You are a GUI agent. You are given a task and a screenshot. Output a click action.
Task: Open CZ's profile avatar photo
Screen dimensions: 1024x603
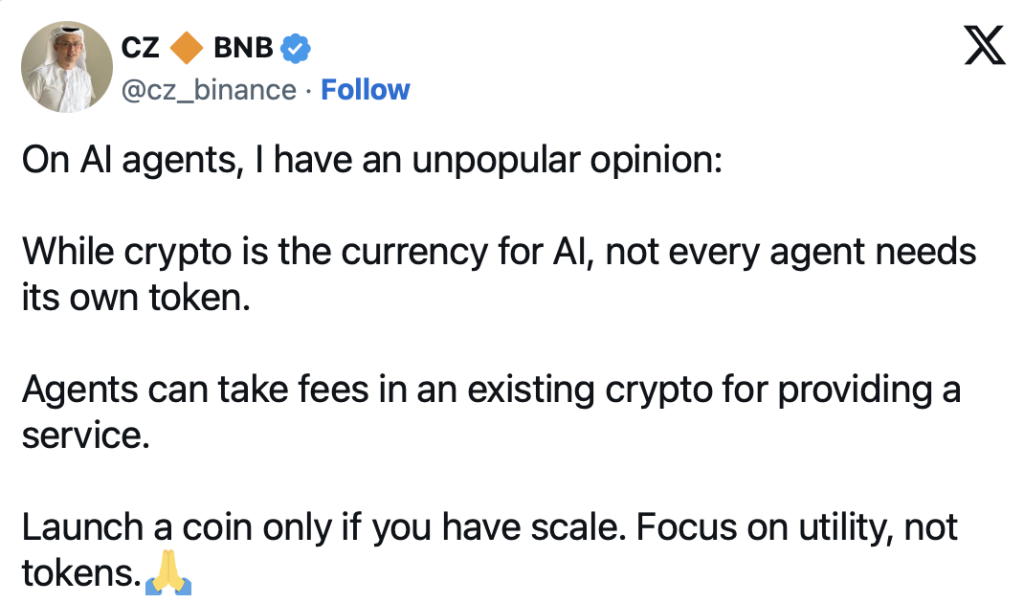coord(67,67)
